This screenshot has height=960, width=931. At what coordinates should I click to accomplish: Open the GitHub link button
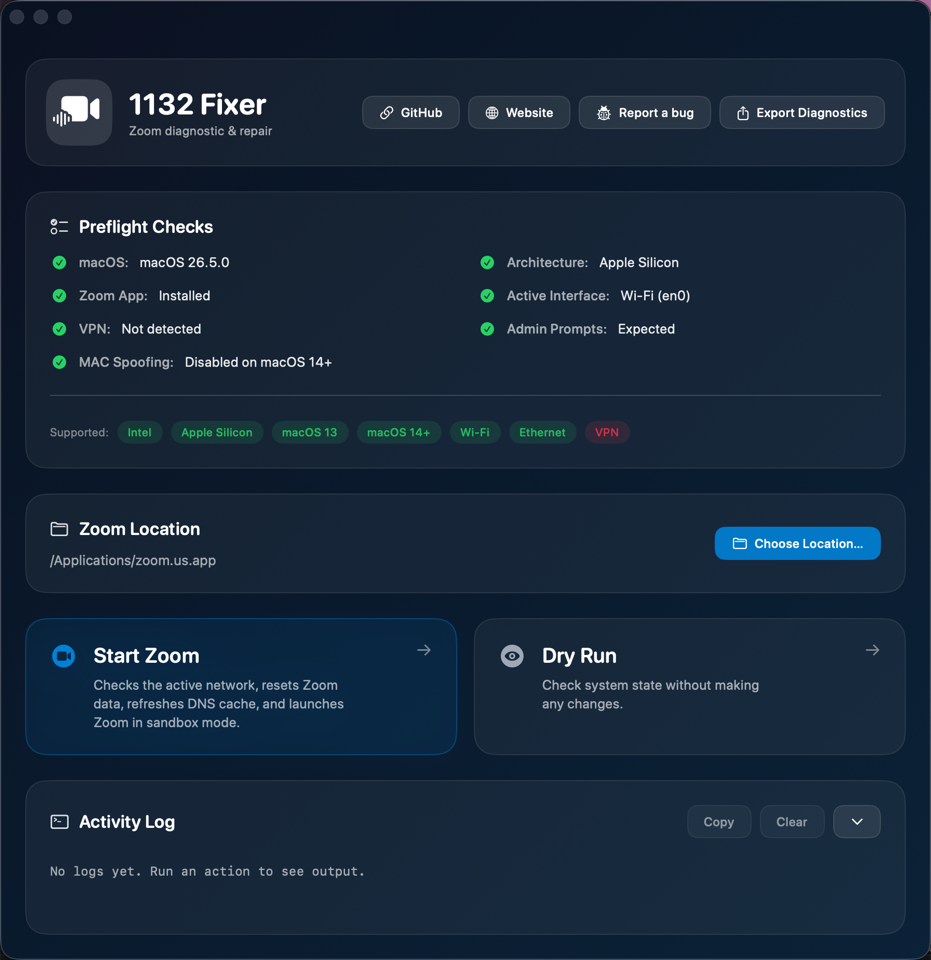[411, 113]
